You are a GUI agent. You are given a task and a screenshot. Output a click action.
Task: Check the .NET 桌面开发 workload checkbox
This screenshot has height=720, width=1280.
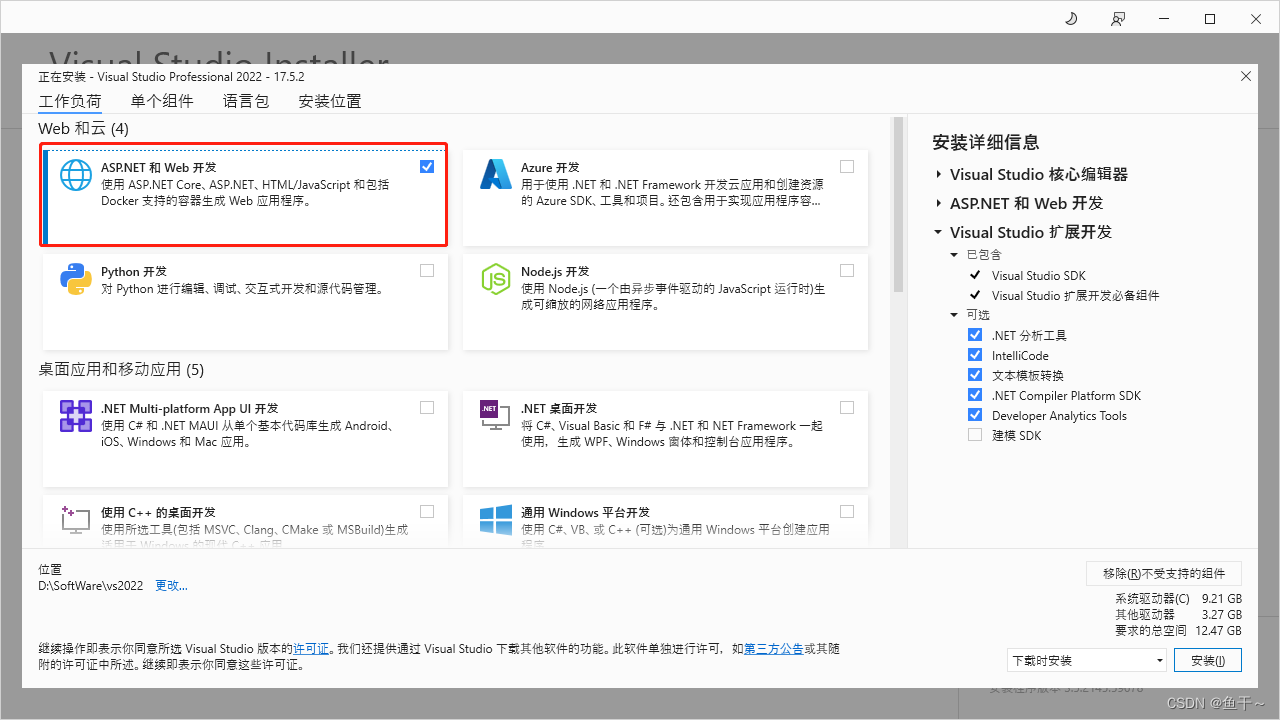847,407
